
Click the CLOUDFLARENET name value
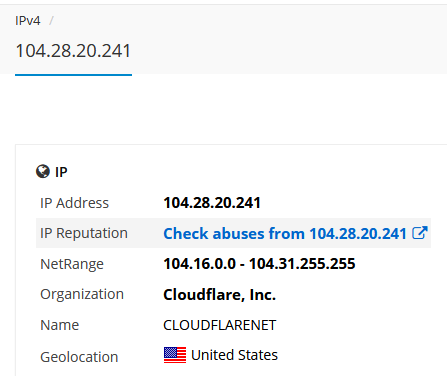pyautogui.click(x=220, y=325)
